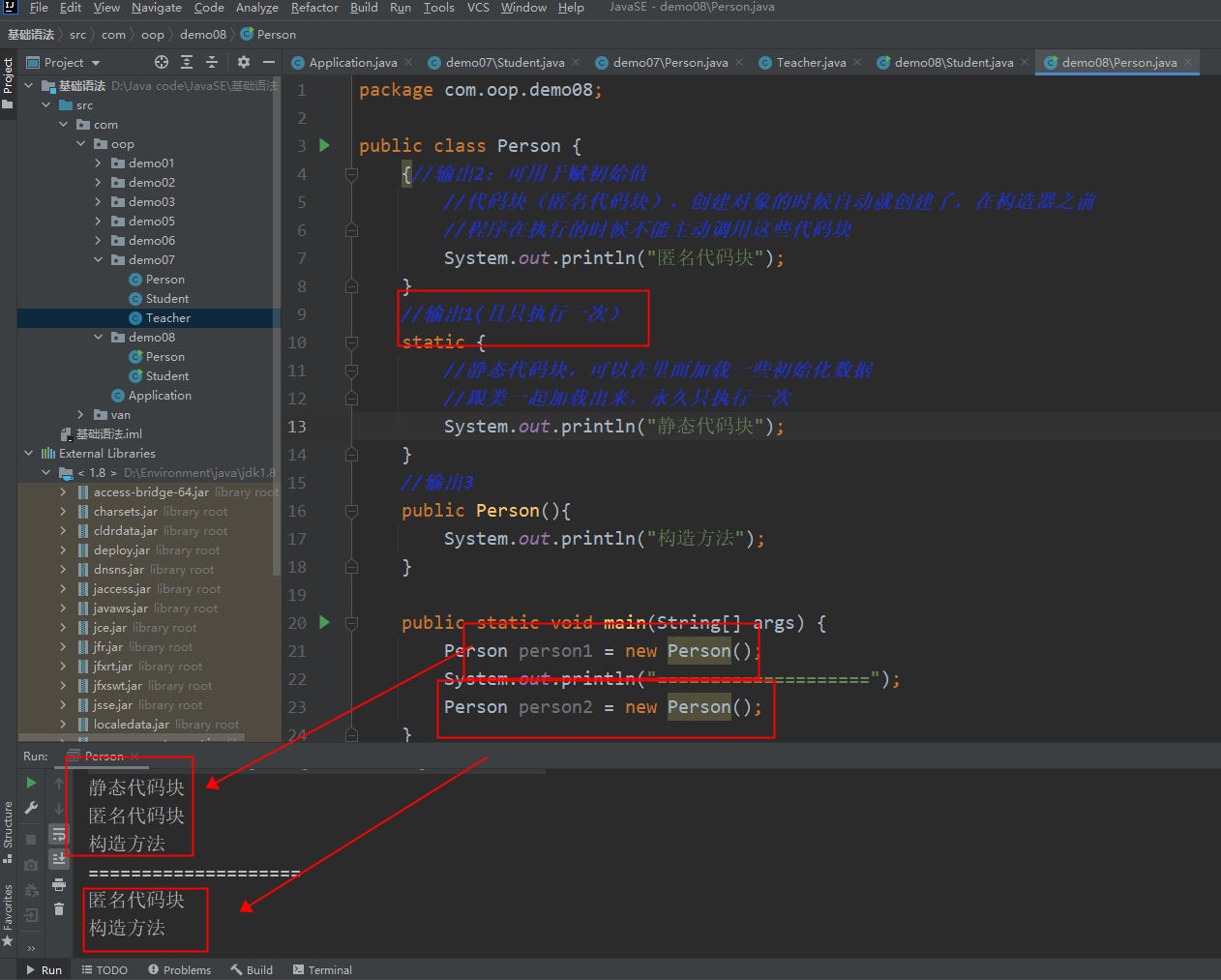Click the Person run tab label
Screen dimensions: 1221x980
click(104, 756)
